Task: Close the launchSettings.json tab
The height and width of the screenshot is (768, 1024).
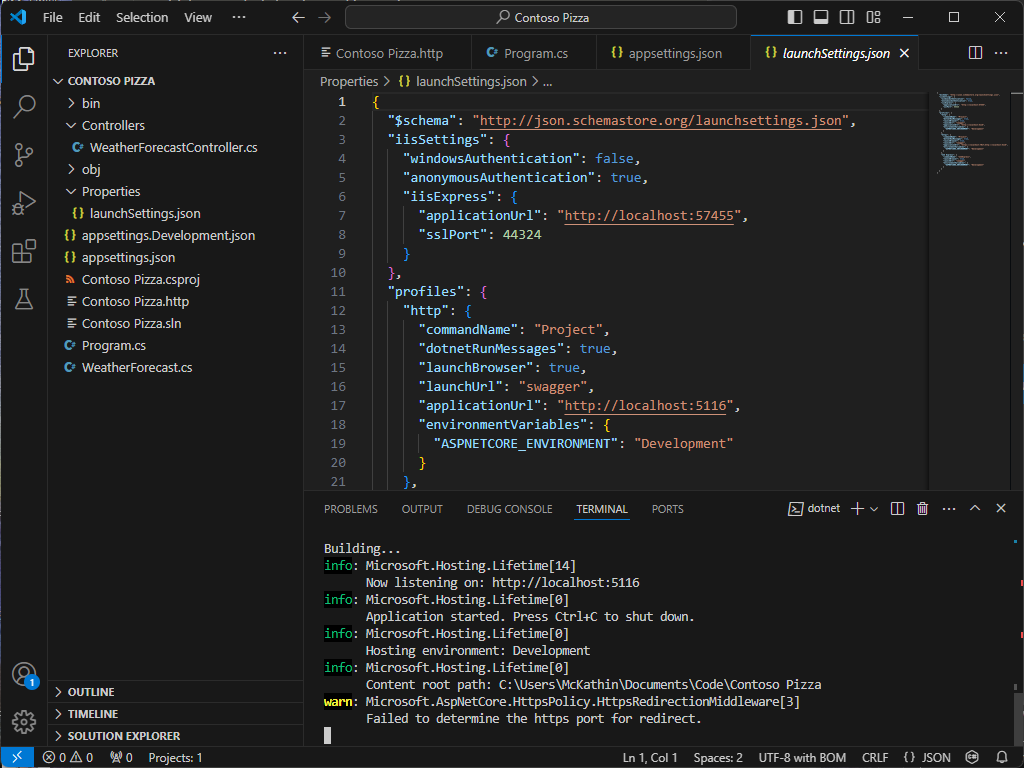Action: [x=904, y=53]
